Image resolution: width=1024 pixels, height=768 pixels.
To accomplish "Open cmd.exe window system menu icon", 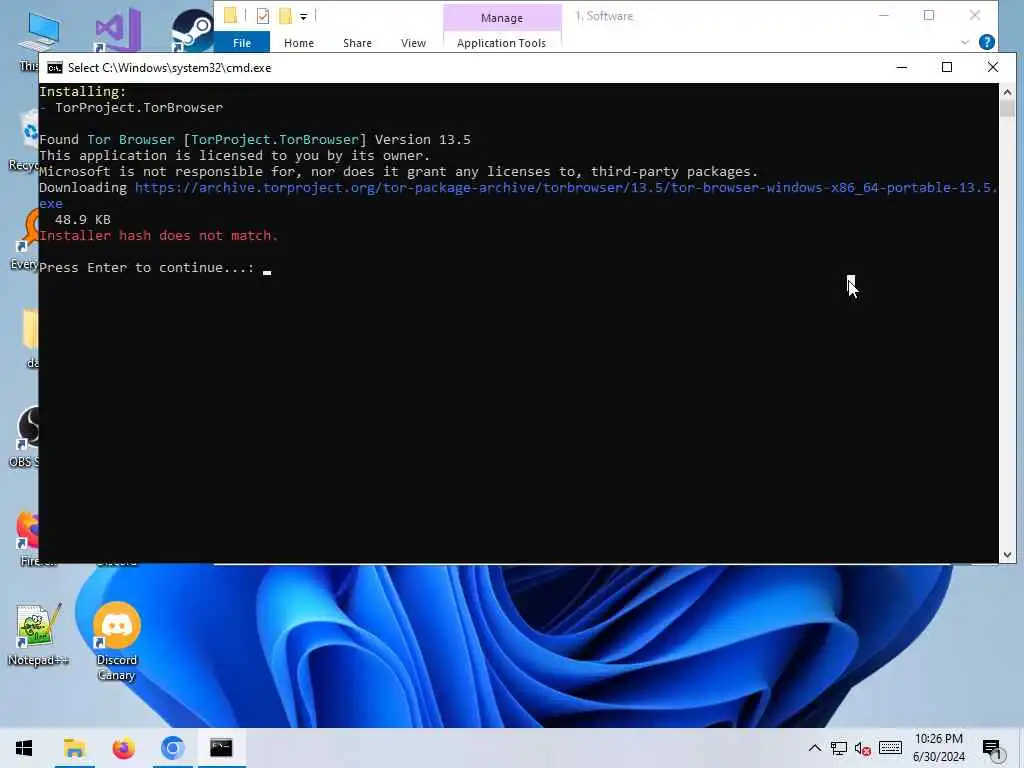I will (x=55, y=68).
